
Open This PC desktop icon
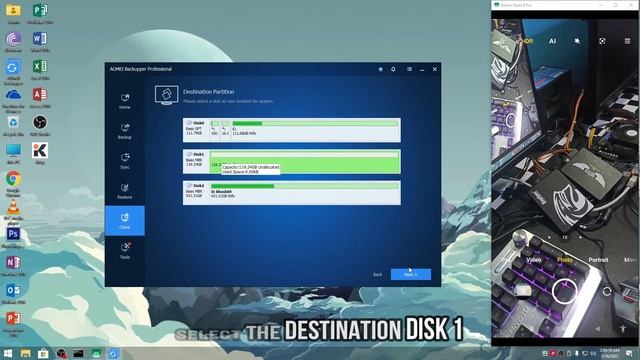13,153
